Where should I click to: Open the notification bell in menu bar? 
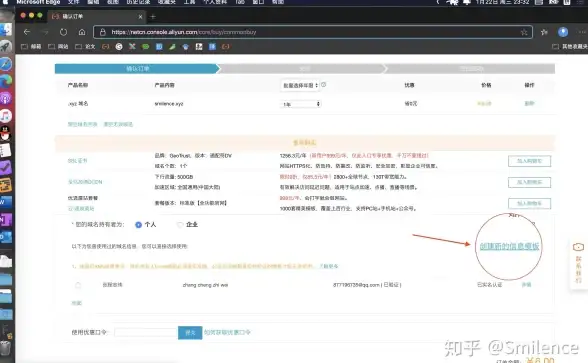466,2
